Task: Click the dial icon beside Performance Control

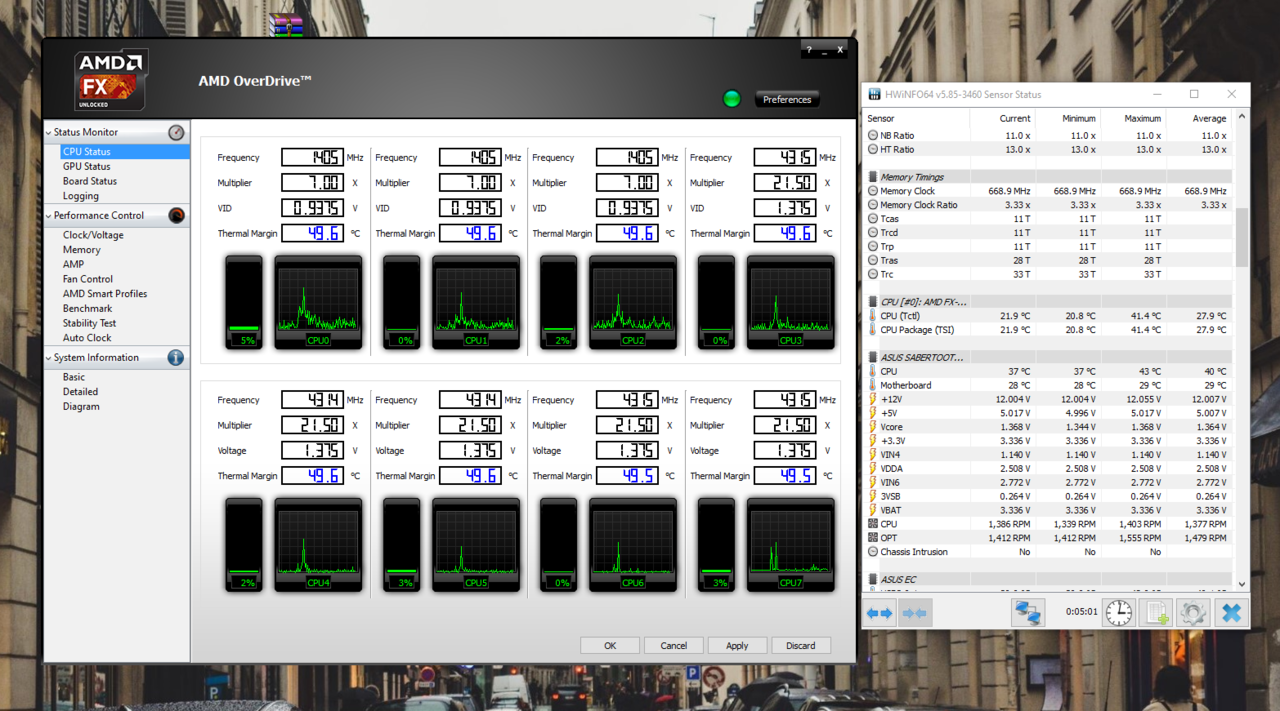Action: pyautogui.click(x=176, y=215)
